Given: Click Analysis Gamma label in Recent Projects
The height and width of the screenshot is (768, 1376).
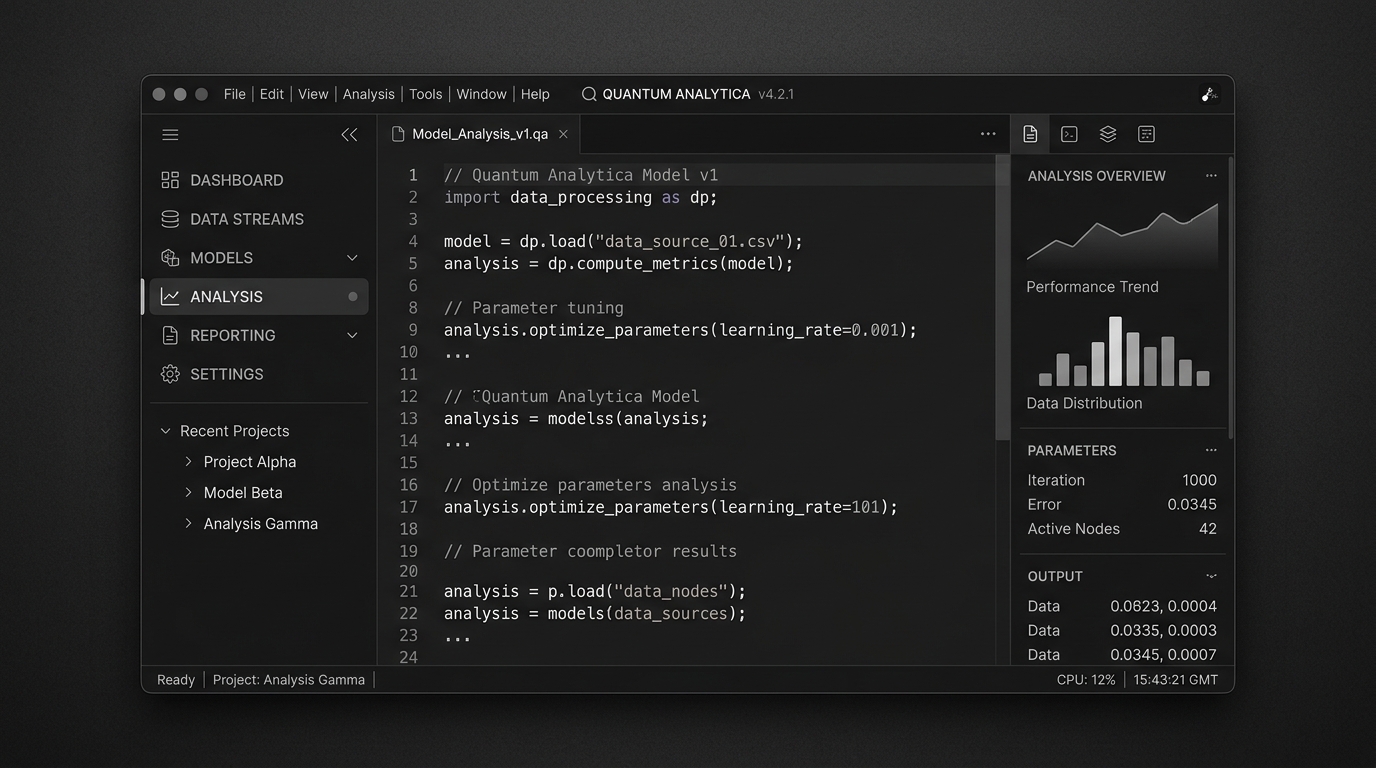Looking at the screenshot, I should coord(261,524).
